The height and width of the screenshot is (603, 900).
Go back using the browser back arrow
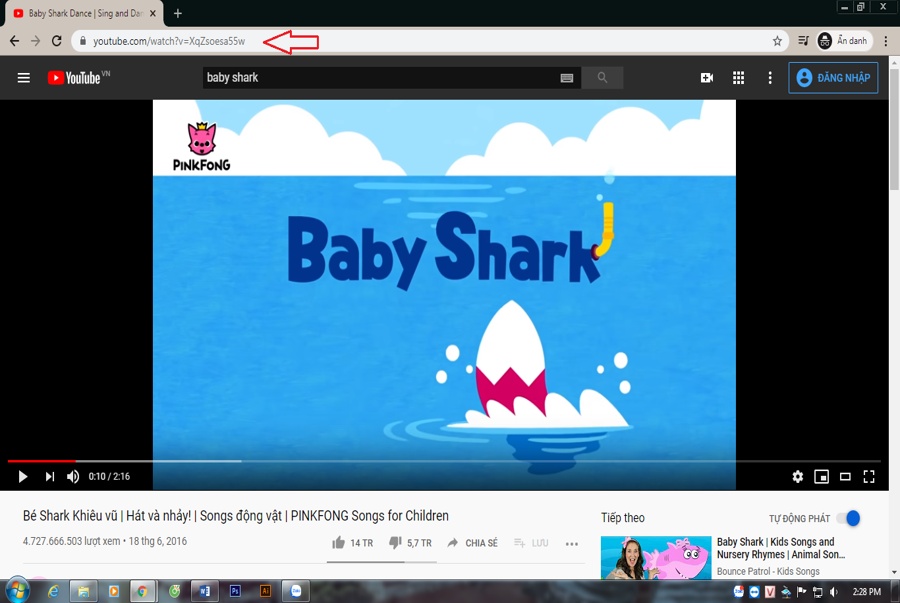14,41
